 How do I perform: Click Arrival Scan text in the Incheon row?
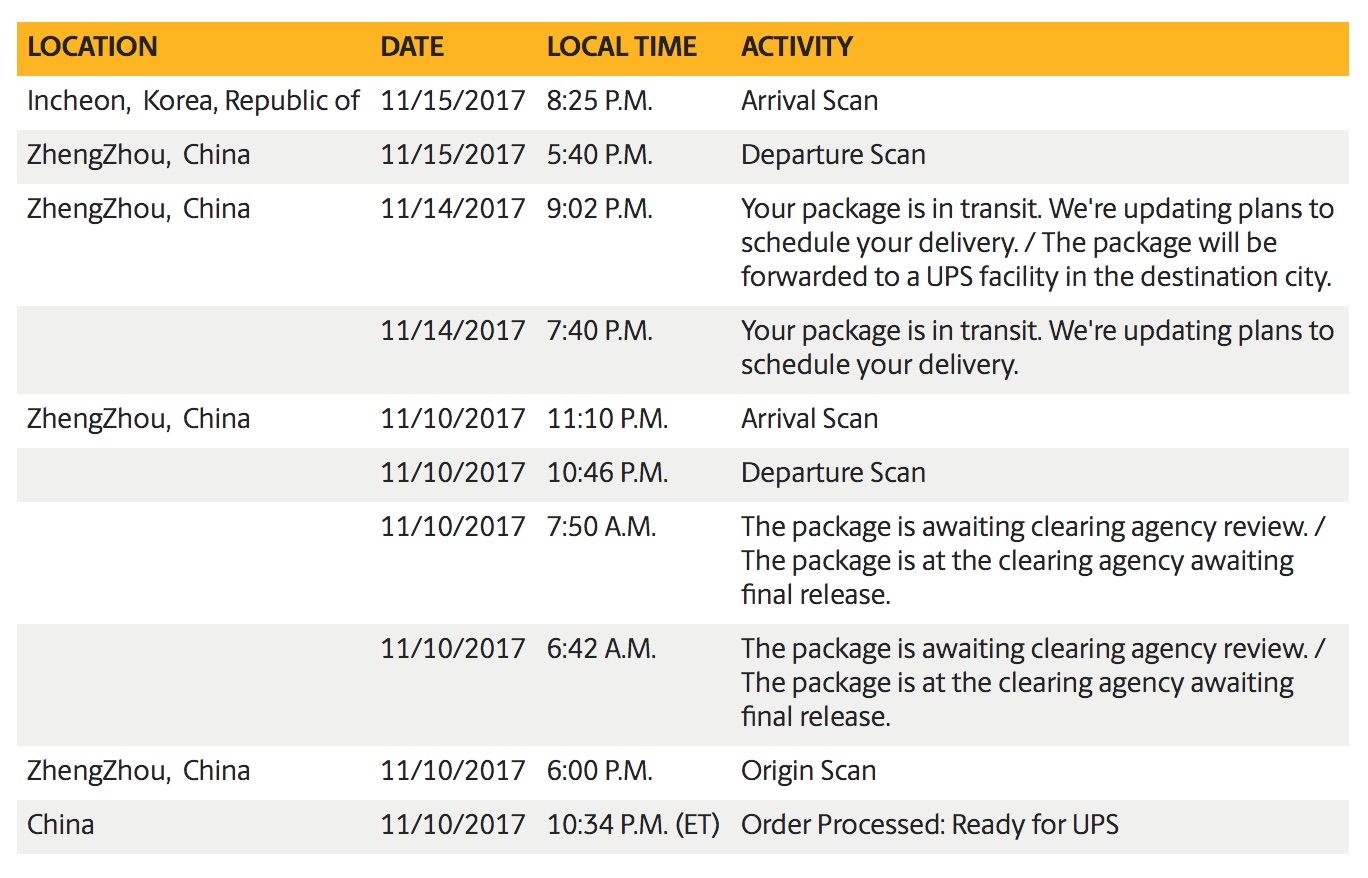(809, 101)
